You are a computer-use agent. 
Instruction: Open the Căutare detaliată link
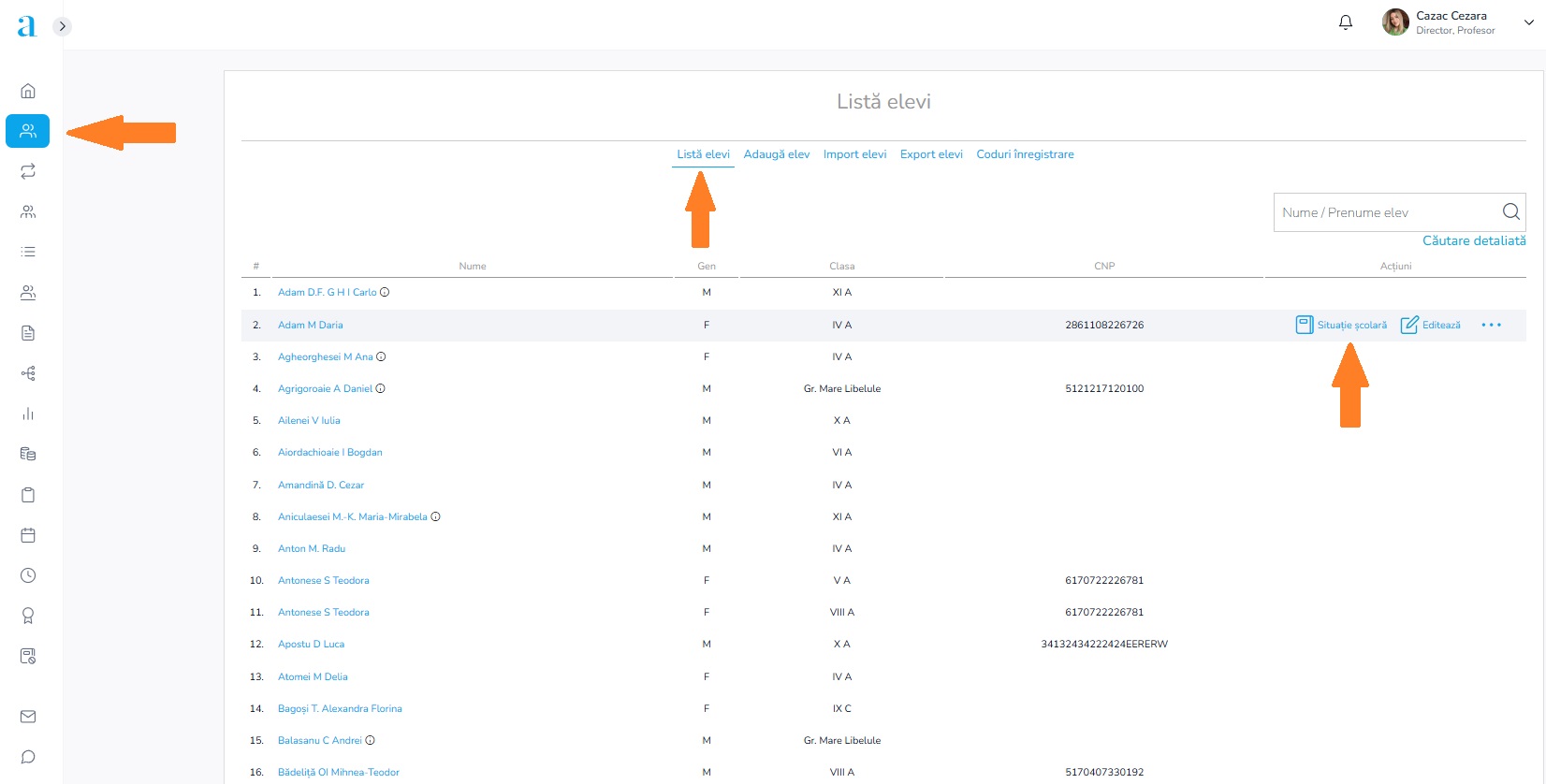click(x=1474, y=240)
